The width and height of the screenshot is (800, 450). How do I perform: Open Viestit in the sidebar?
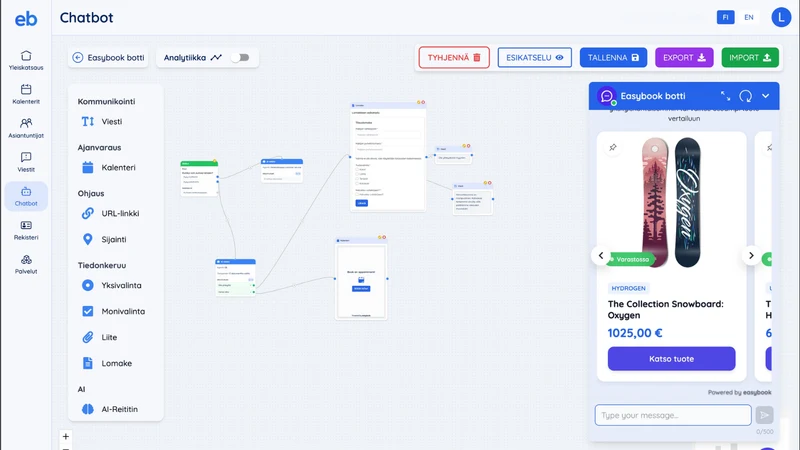26,162
